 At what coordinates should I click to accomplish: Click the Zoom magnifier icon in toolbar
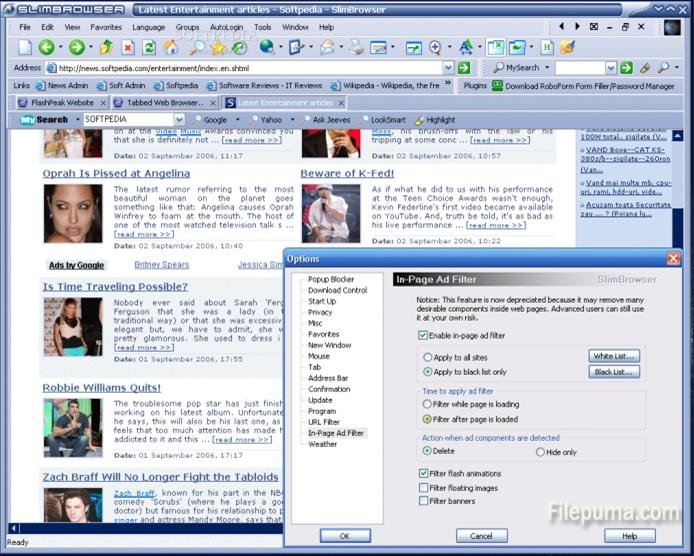(x=436, y=47)
